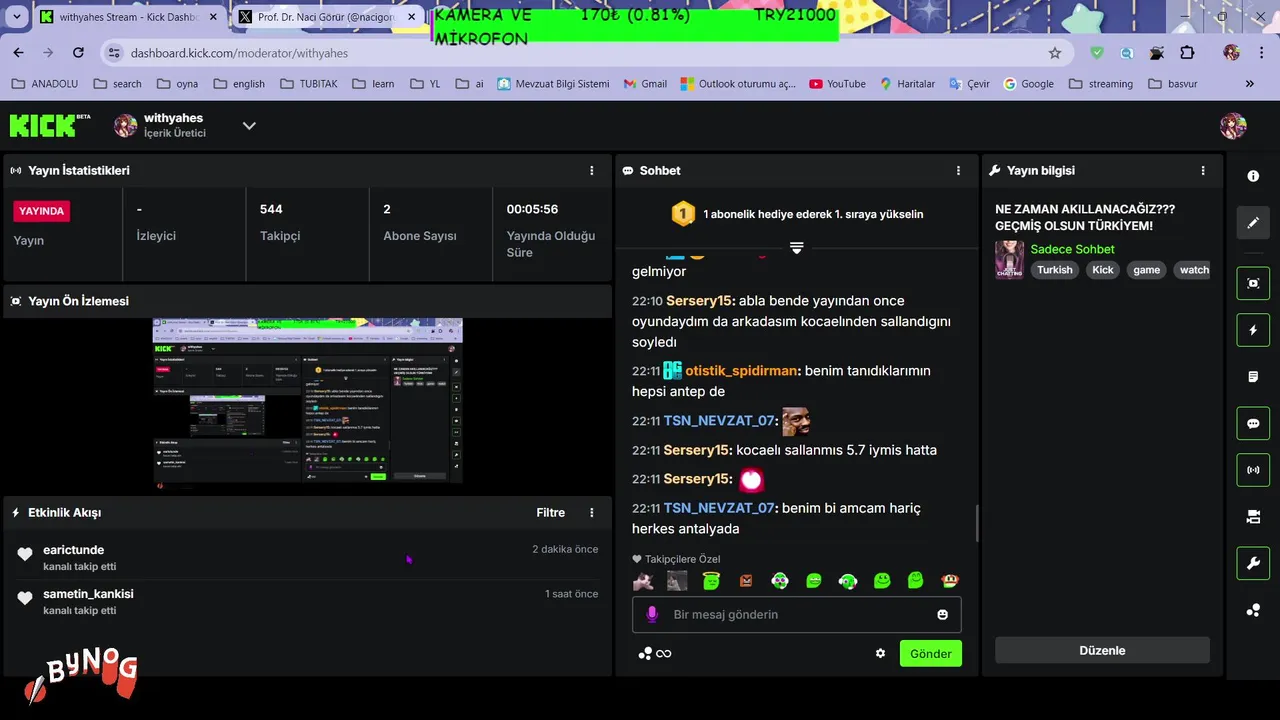The width and height of the screenshot is (1280, 720).
Task: Open Yayın İstatistikleri panel options menu
Action: point(591,171)
